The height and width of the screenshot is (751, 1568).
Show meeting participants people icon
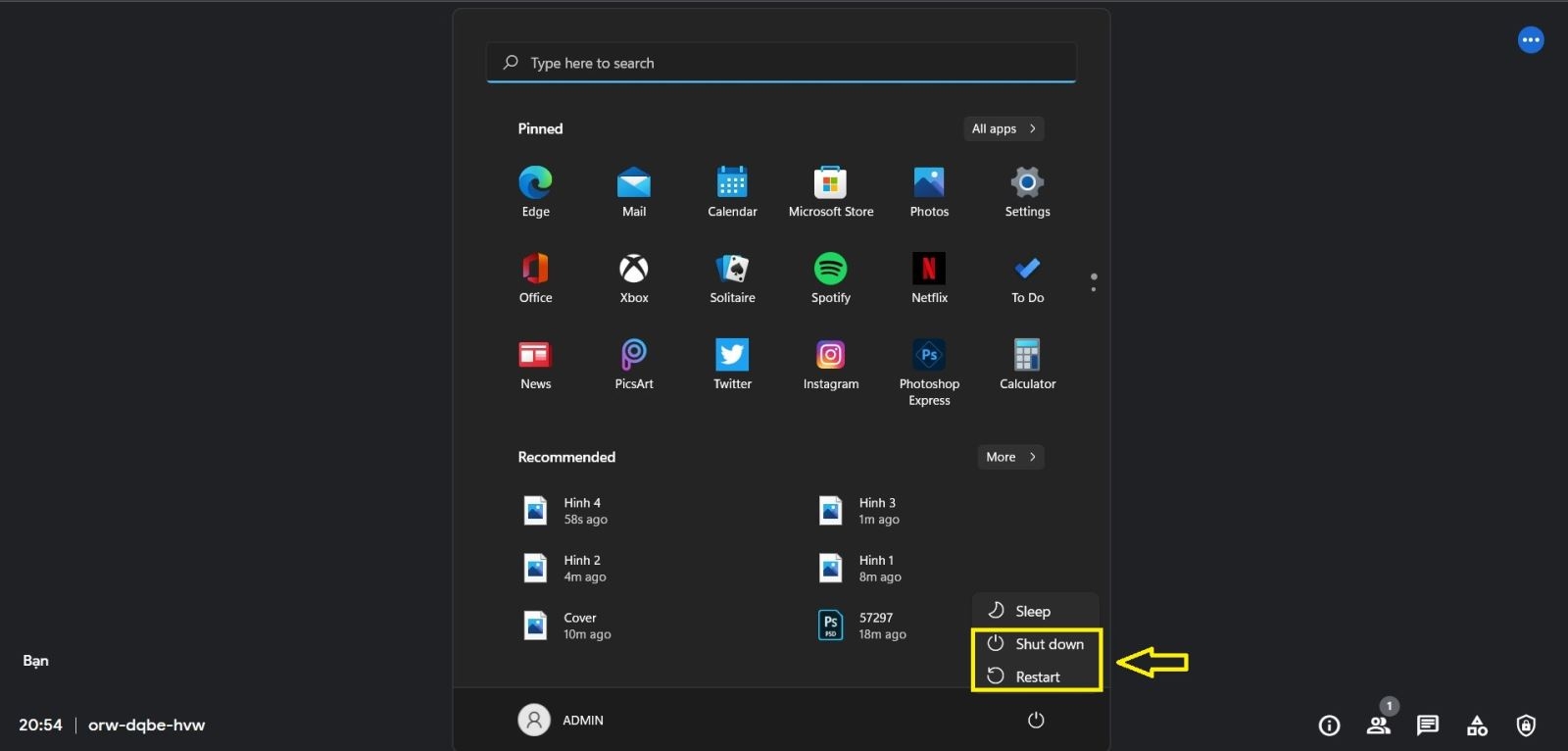click(x=1379, y=726)
